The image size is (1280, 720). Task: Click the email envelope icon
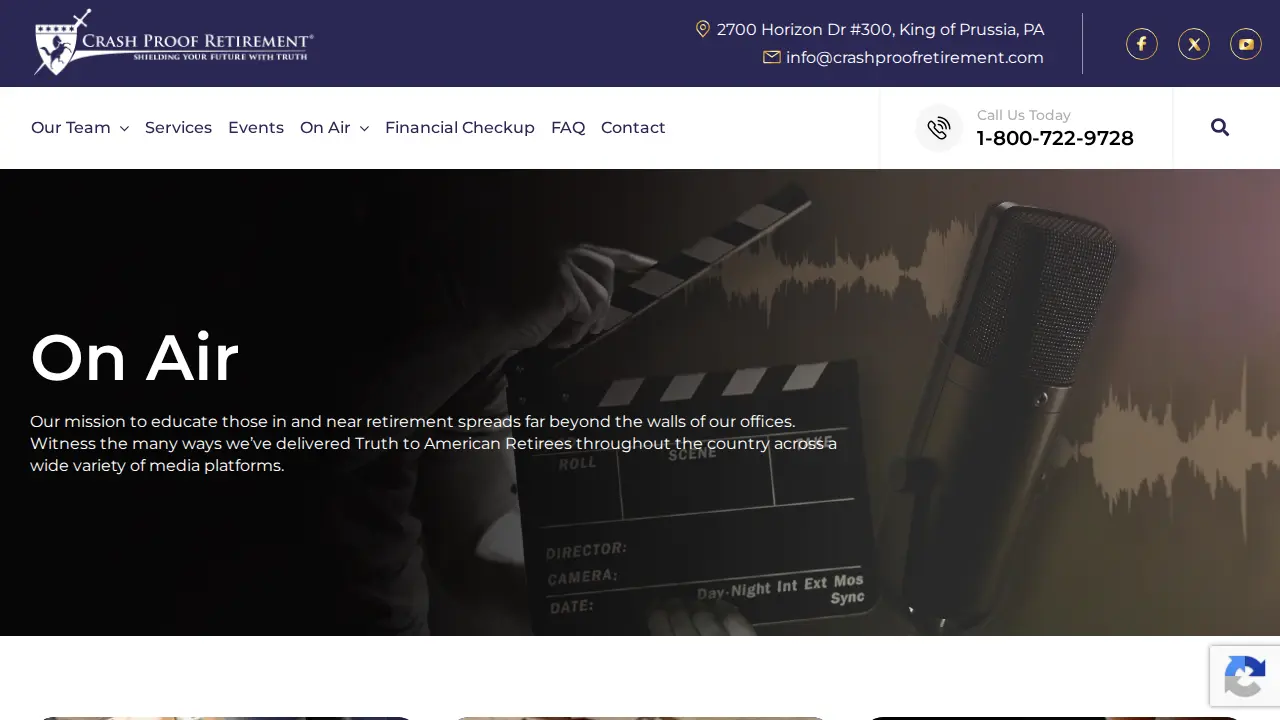click(772, 57)
